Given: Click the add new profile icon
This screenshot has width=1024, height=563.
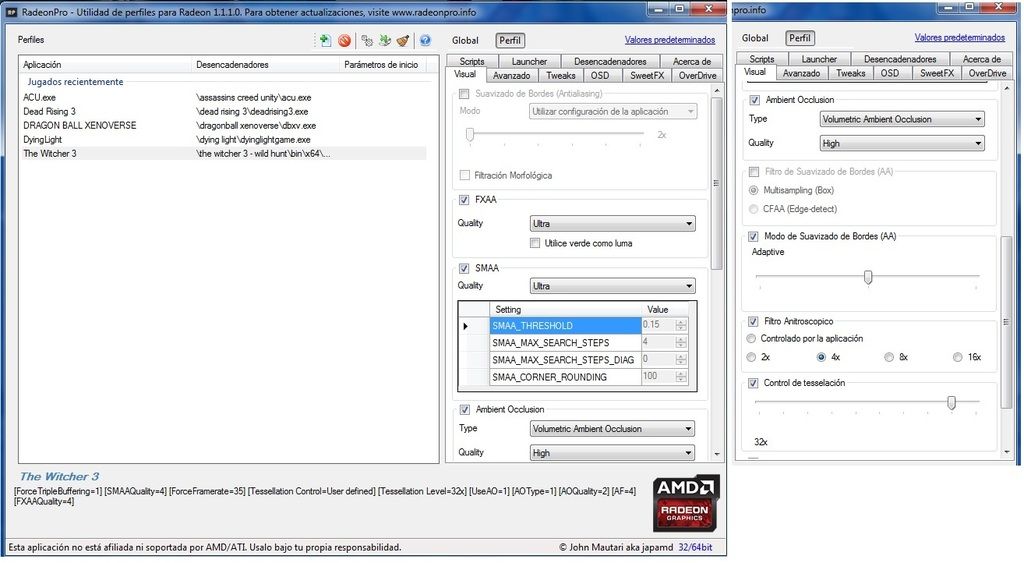Looking at the screenshot, I should (x=325, y=40).
